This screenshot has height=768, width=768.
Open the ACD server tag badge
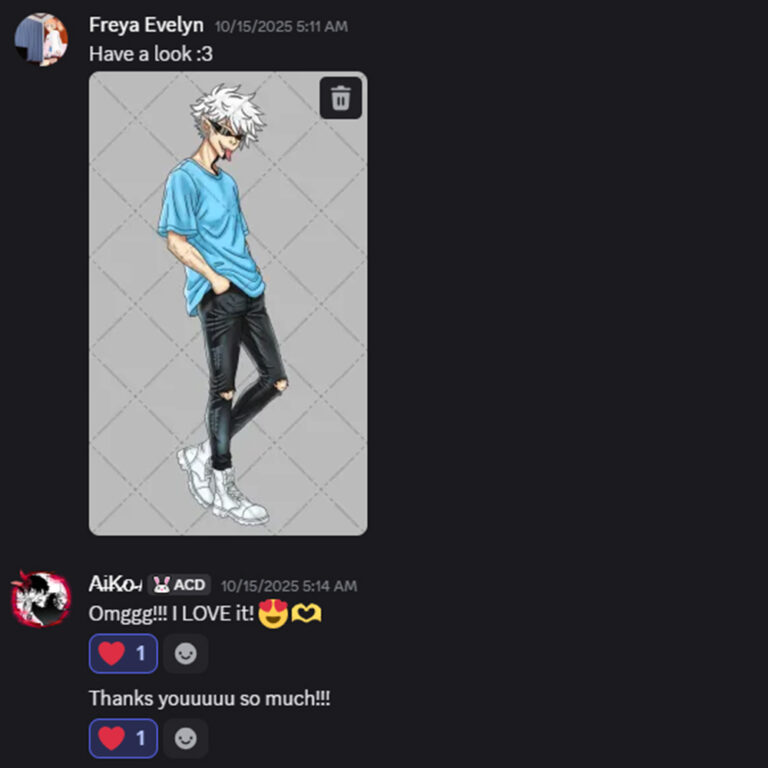pyautogui.click(x=179, y=584)
